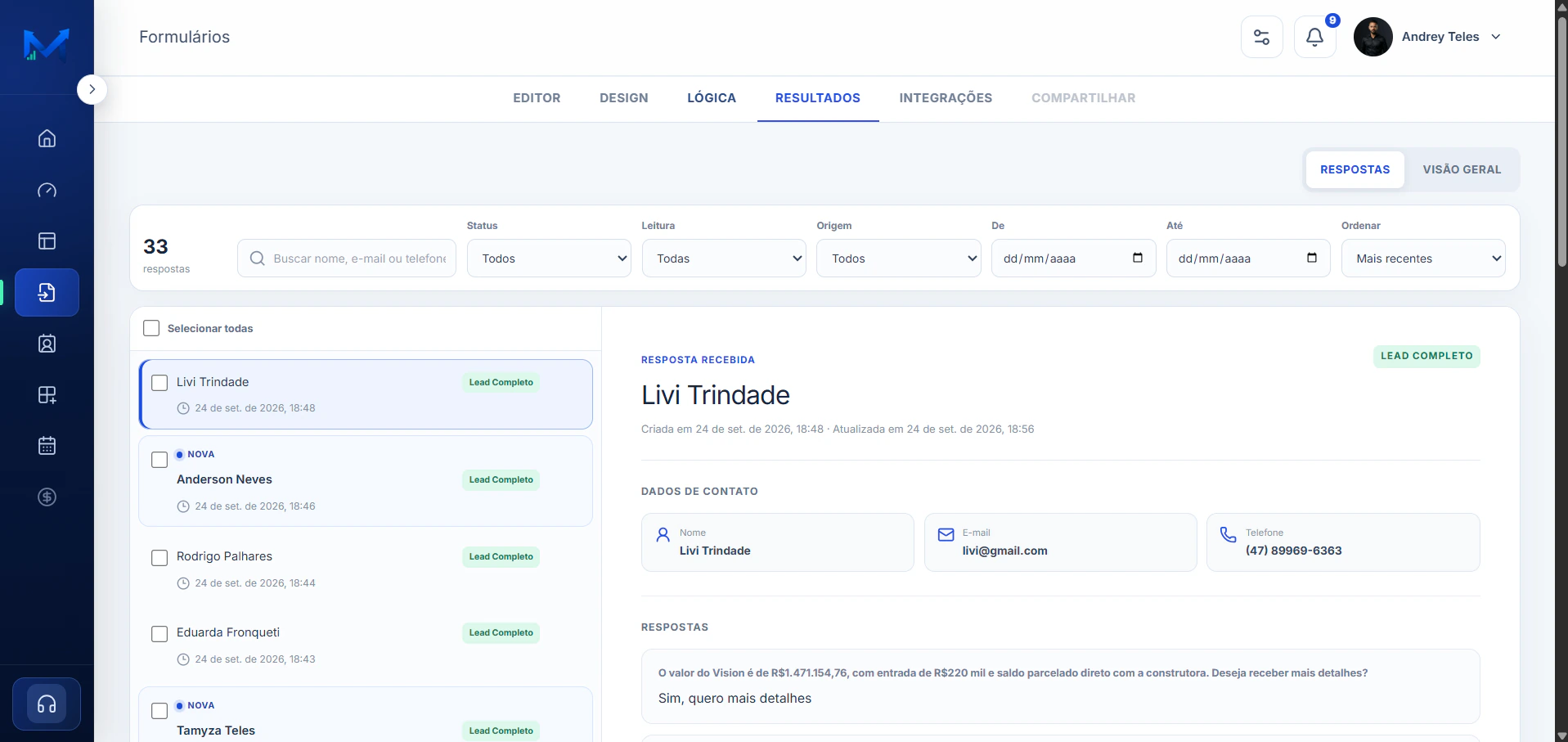This screenshot has height=742, width=1568.
Task: Click the magnifier icon in search box
Action: coord(257,259)
